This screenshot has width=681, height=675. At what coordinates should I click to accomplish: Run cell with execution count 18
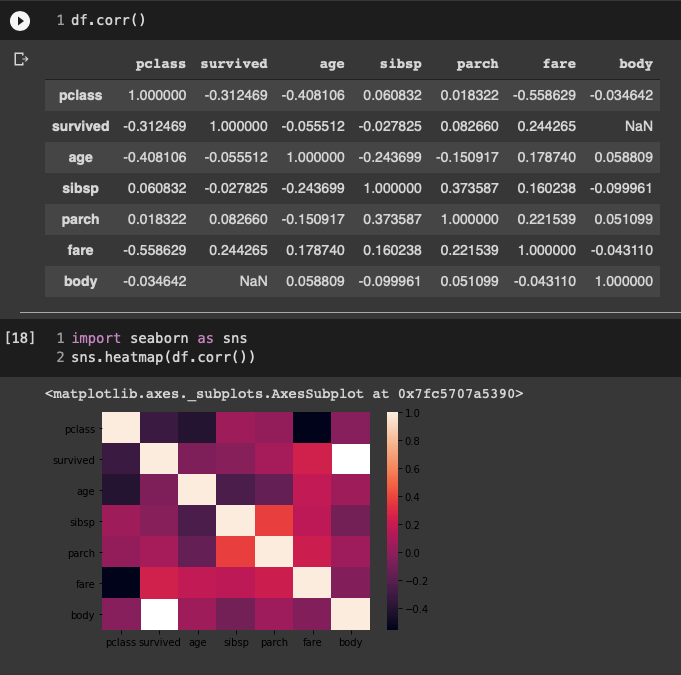(20, 339)
